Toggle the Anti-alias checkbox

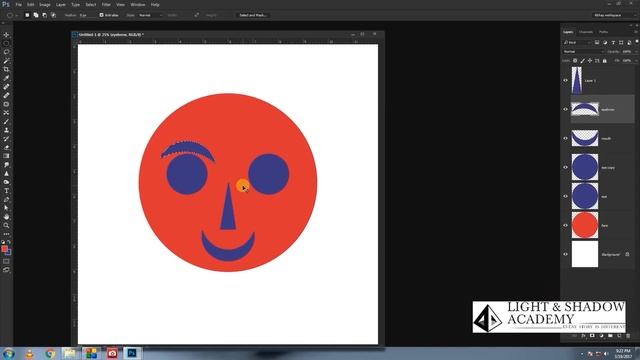coord(101,15)
